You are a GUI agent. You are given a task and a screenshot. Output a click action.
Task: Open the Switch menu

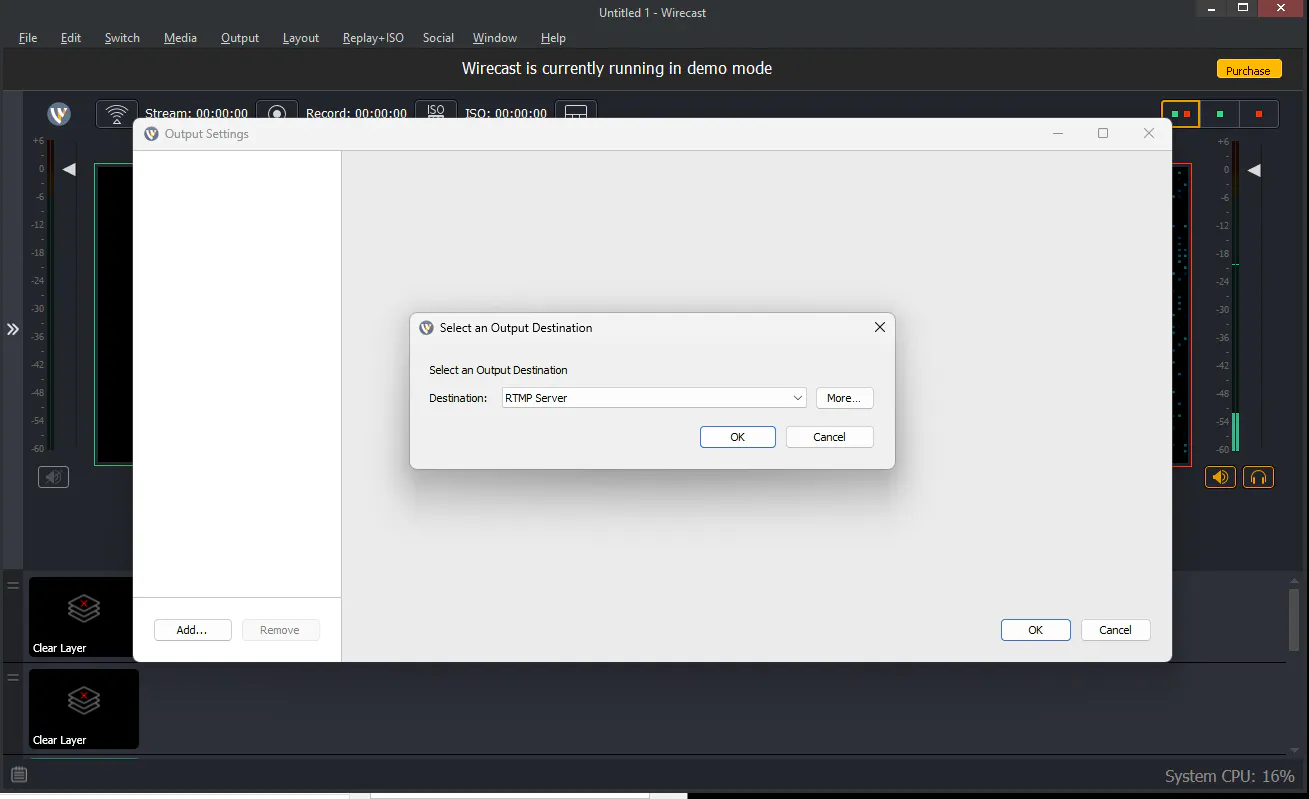click(122, 38)
